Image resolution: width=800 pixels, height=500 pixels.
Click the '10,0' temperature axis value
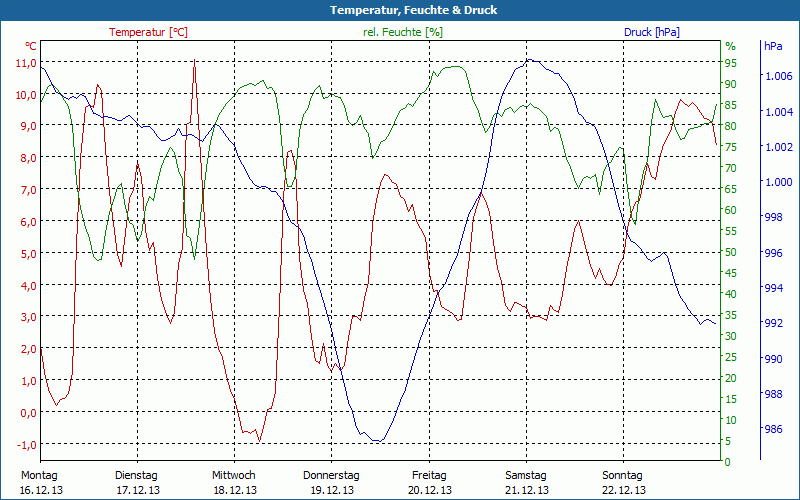[26, 95]
